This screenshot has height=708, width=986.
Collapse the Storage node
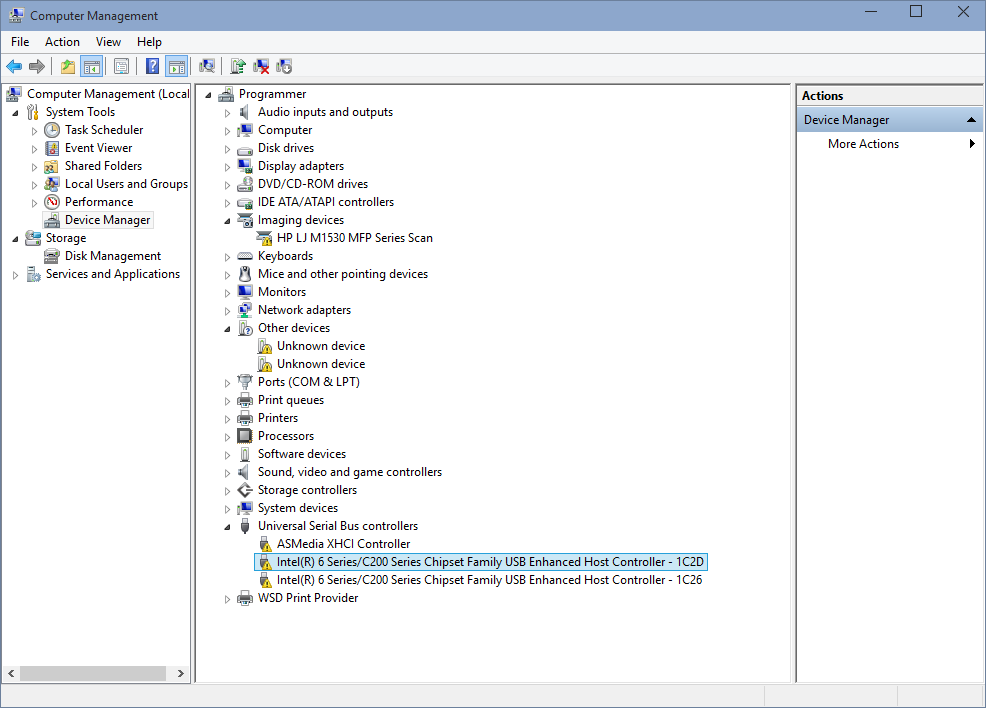pyautogui.click(x=15, y=239)
